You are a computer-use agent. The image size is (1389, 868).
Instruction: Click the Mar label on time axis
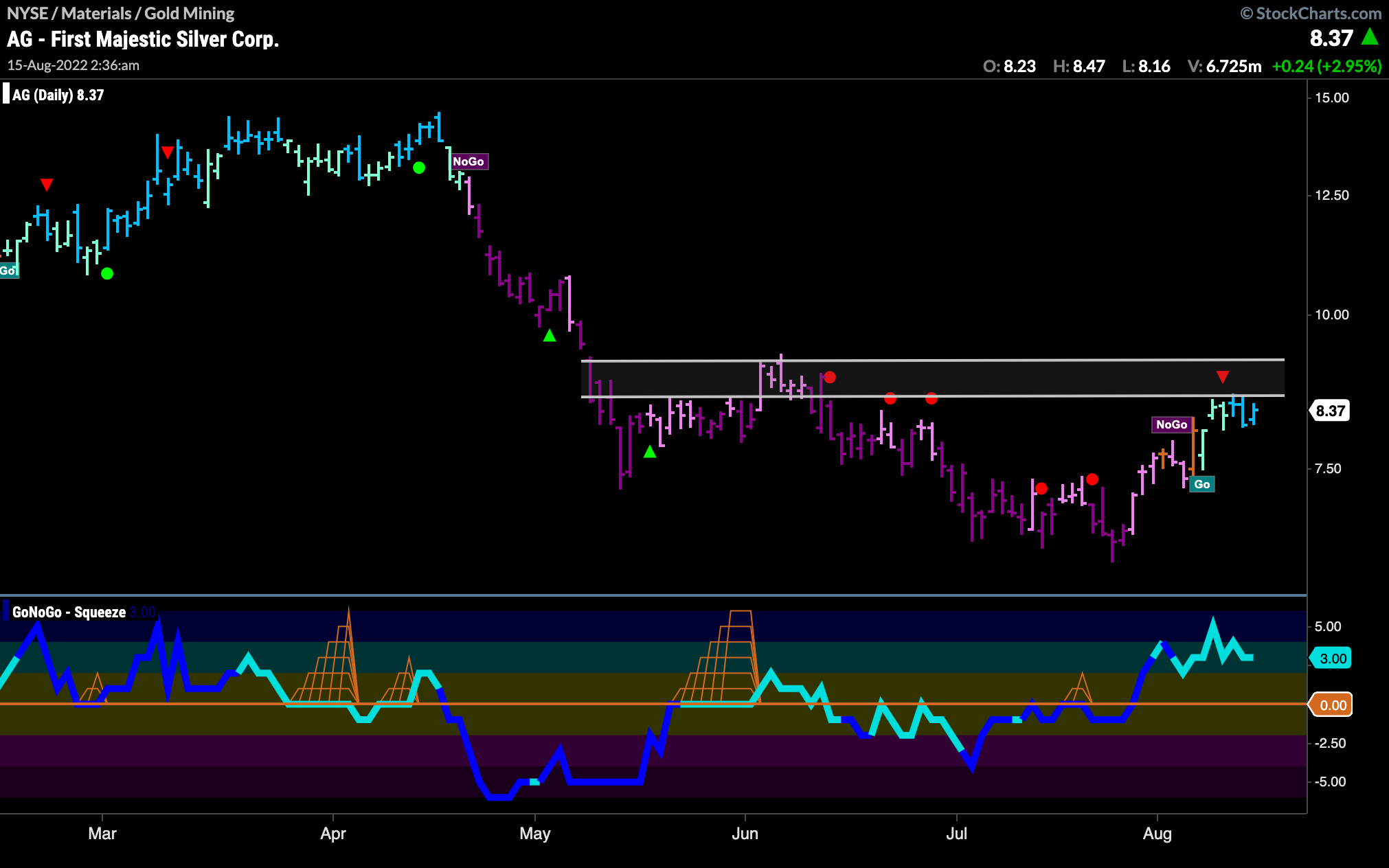coord(102,834)
